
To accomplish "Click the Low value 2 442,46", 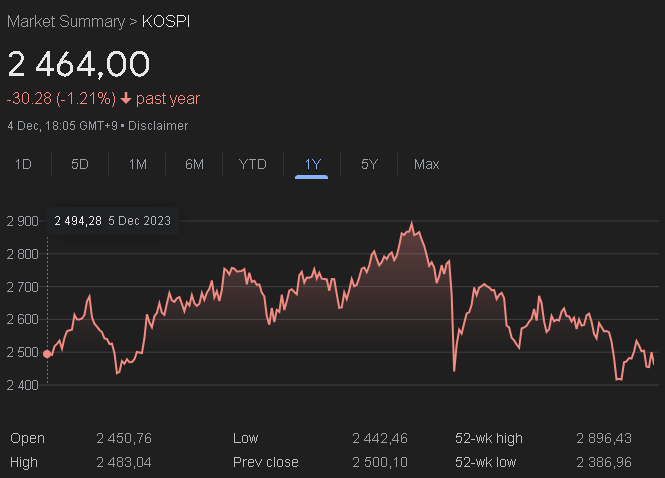I will 380,438.
